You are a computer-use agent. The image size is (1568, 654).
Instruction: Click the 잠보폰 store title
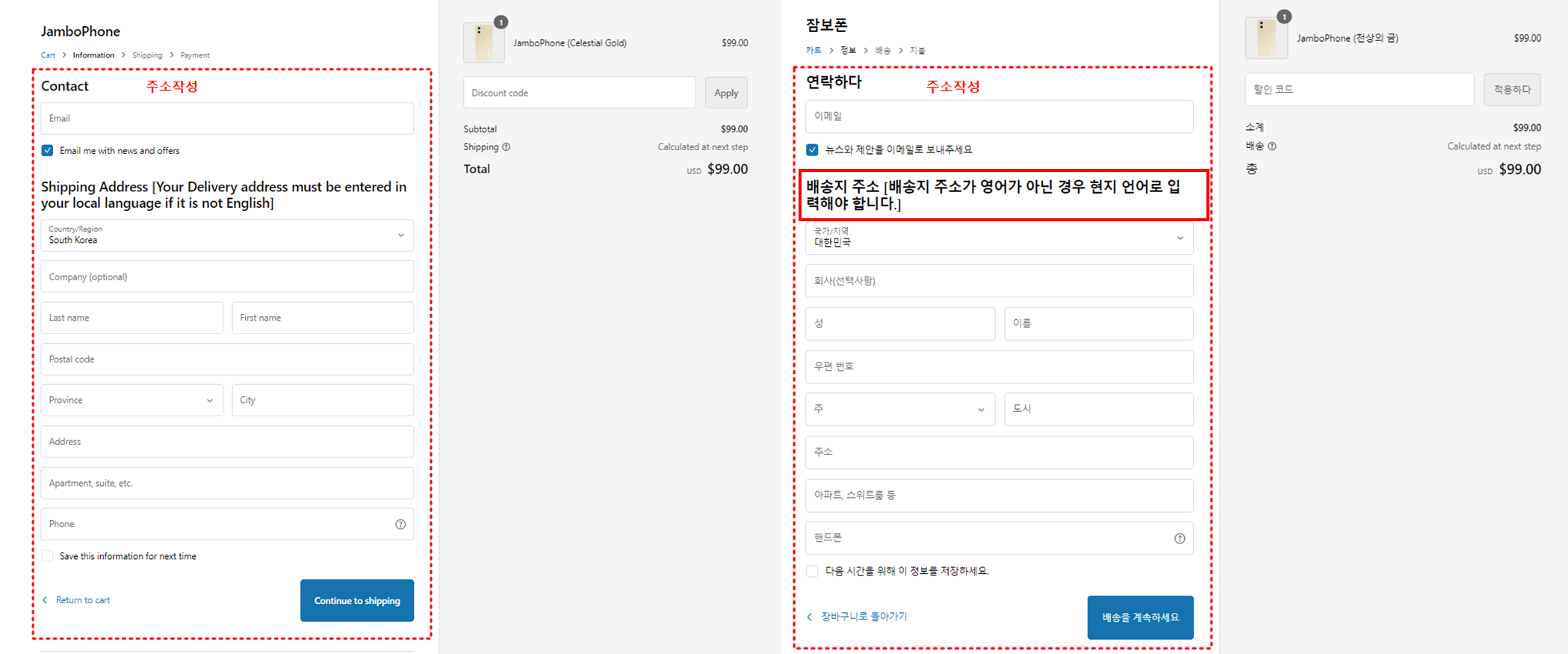(x=827, y=25)
